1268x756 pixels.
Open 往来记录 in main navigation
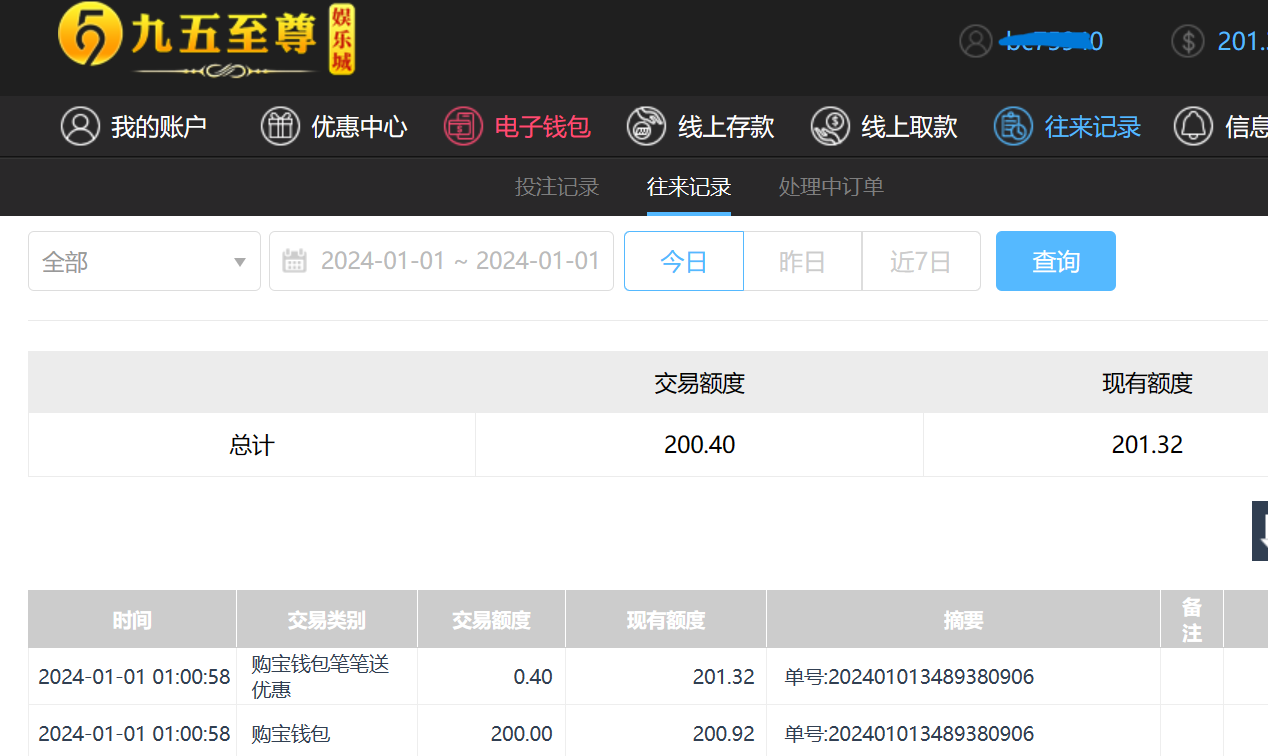point(1093,127)
